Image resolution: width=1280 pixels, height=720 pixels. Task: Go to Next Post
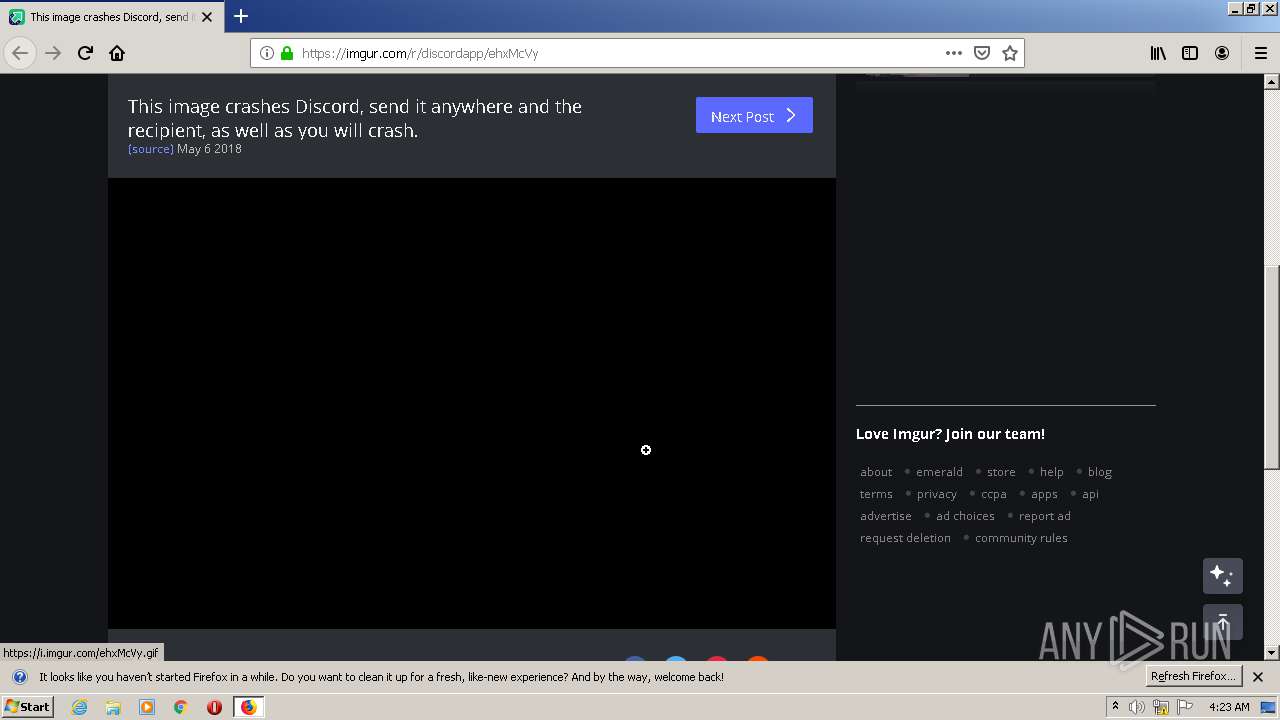click(754, 116)
